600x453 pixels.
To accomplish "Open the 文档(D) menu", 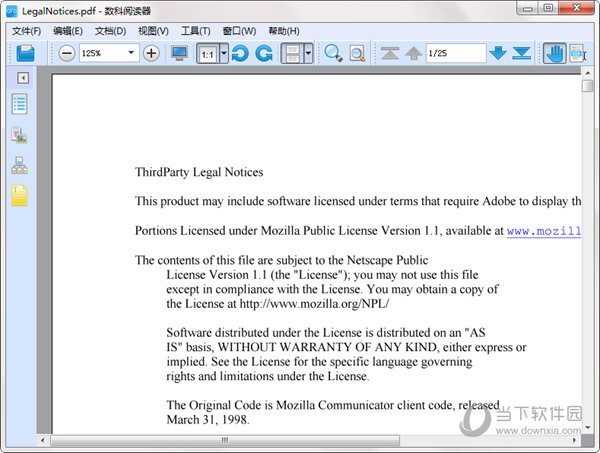I will coord(110,31).
